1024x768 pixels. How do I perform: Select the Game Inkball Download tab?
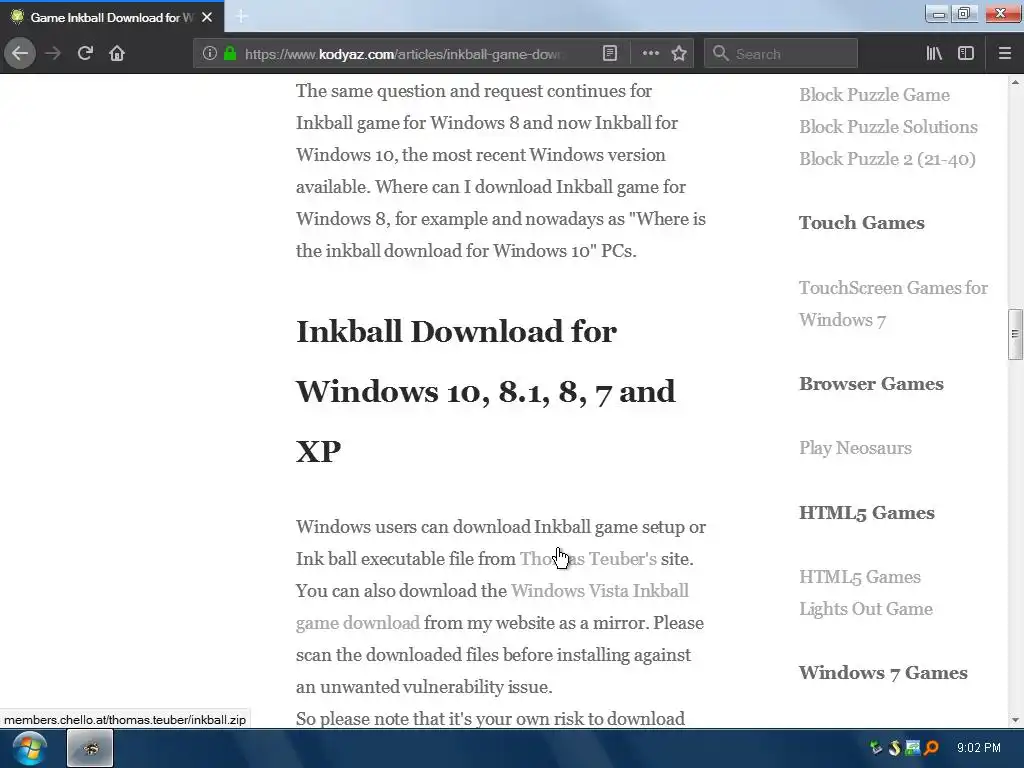point(112,17)
